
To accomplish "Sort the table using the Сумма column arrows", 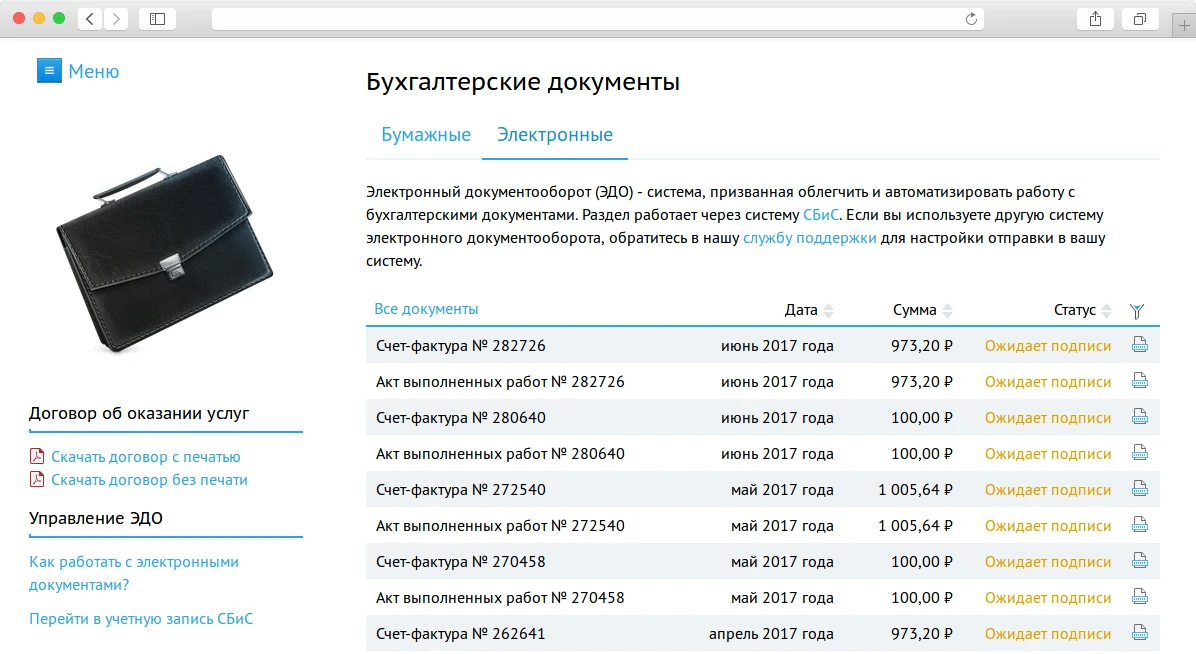I will (x=946, y=310).
